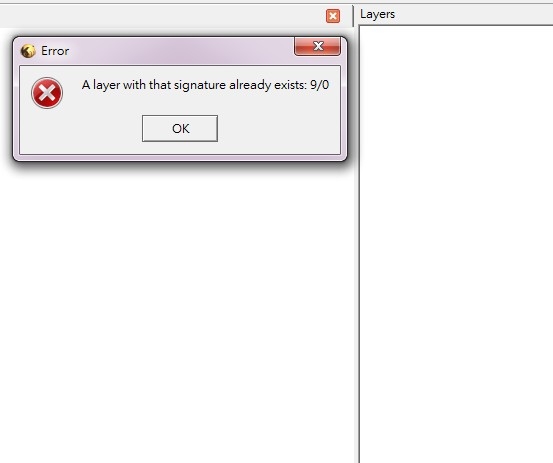Image resolution: width=553 pixels, height=463 pixels.
Task: Click blank header area right of Layers label
Action: click(473, 14)
